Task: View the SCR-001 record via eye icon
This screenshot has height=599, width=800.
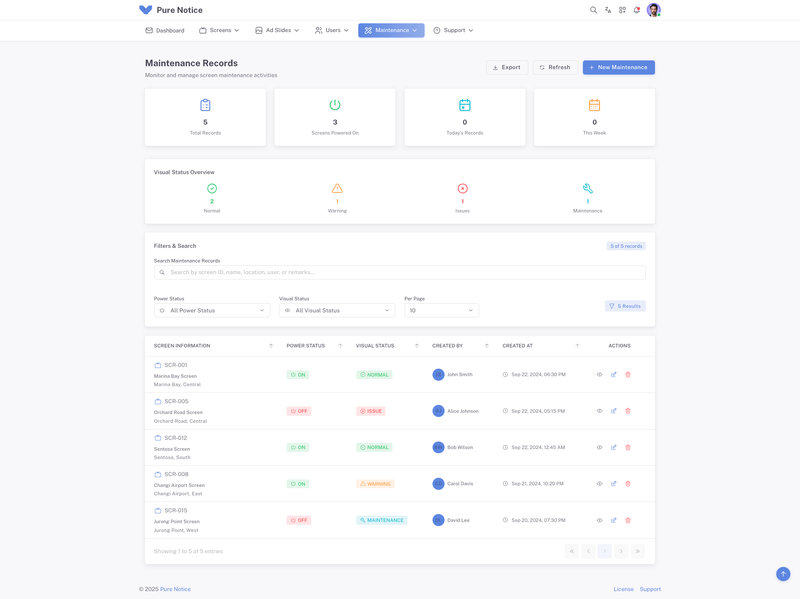Action: coord(600,375)
